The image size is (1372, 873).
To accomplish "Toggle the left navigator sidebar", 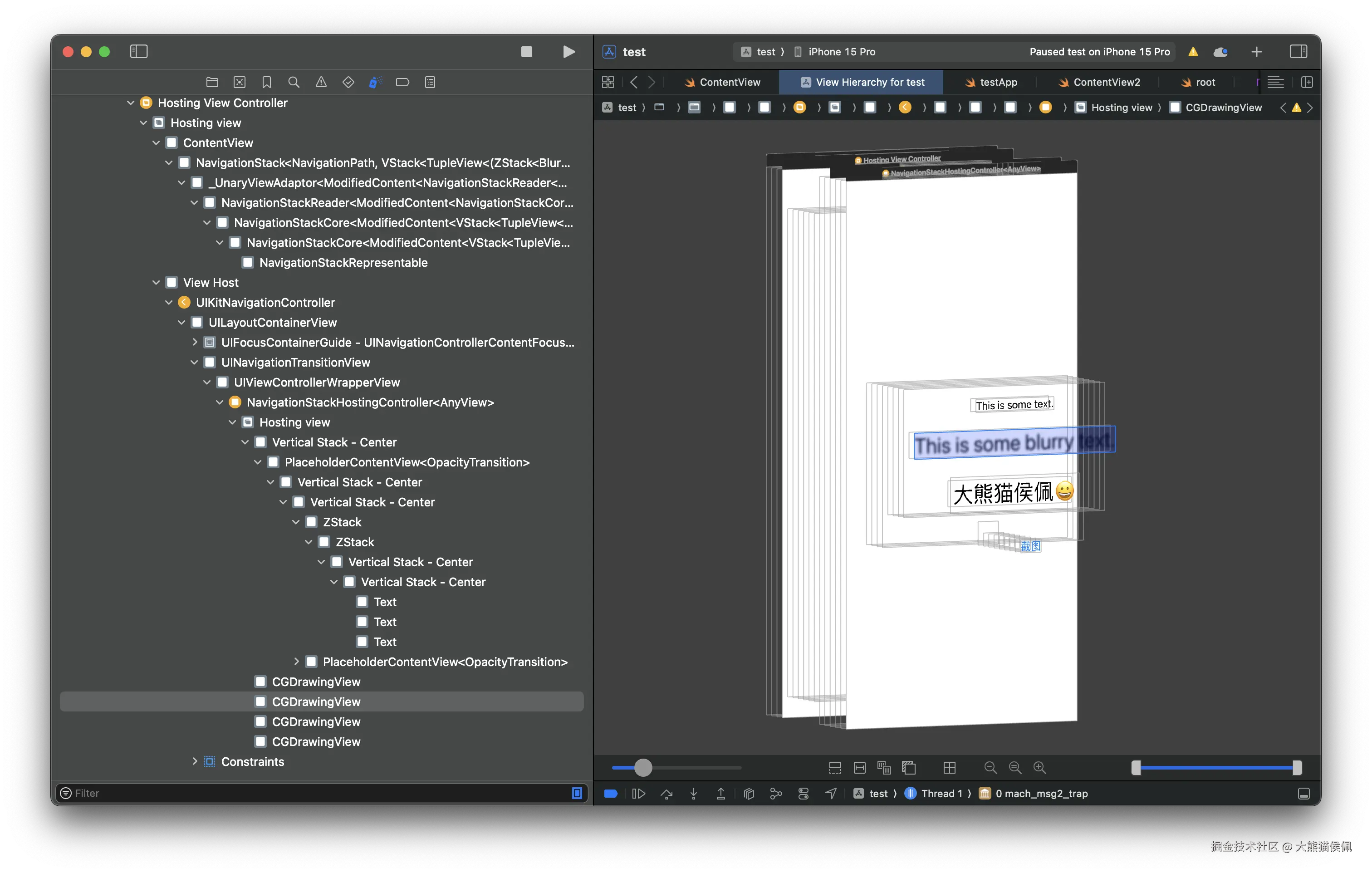I will pyautogui.click(x=138, y=51).
